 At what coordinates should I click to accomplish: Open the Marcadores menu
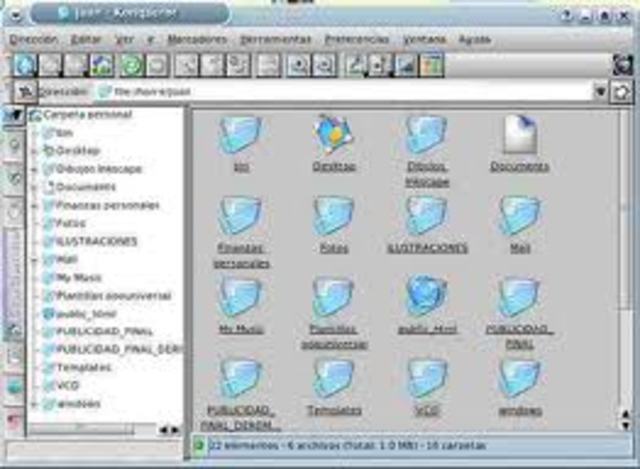click(x=197, y=40)
